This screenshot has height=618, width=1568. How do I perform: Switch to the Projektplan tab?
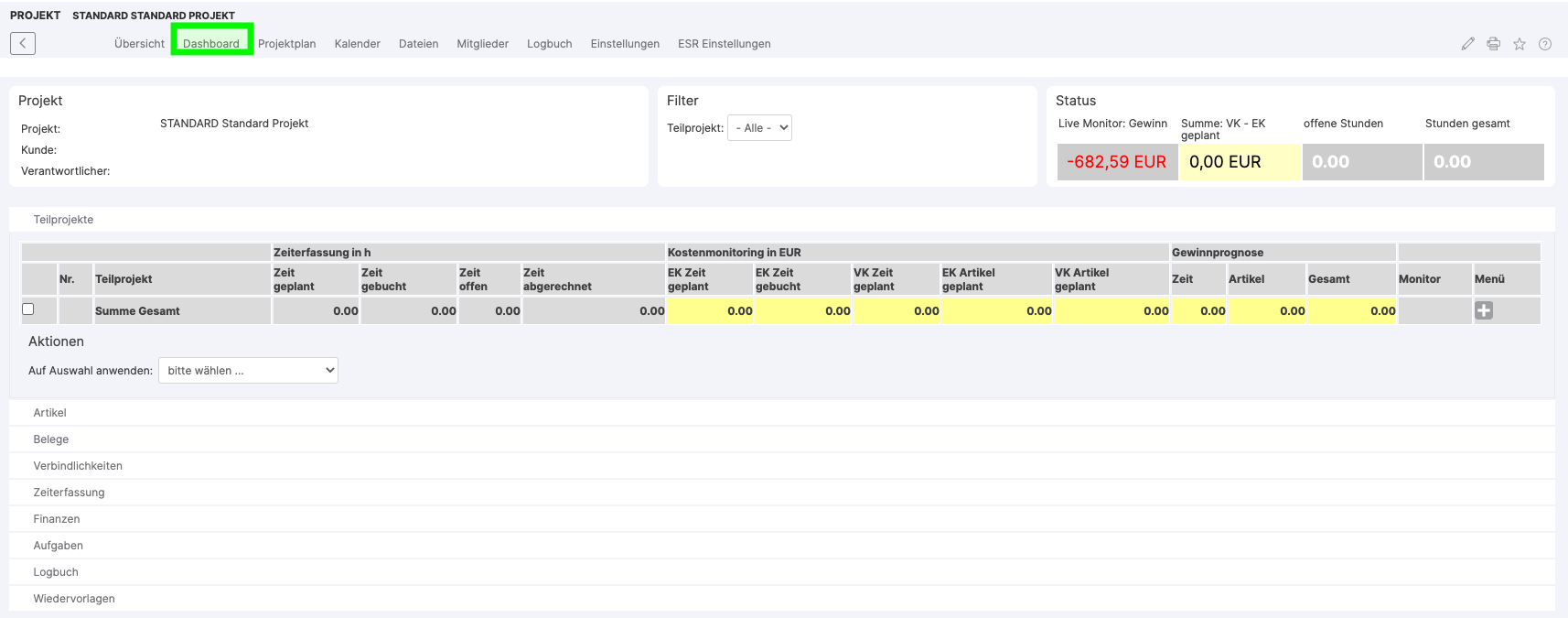[x=286, y=44]
